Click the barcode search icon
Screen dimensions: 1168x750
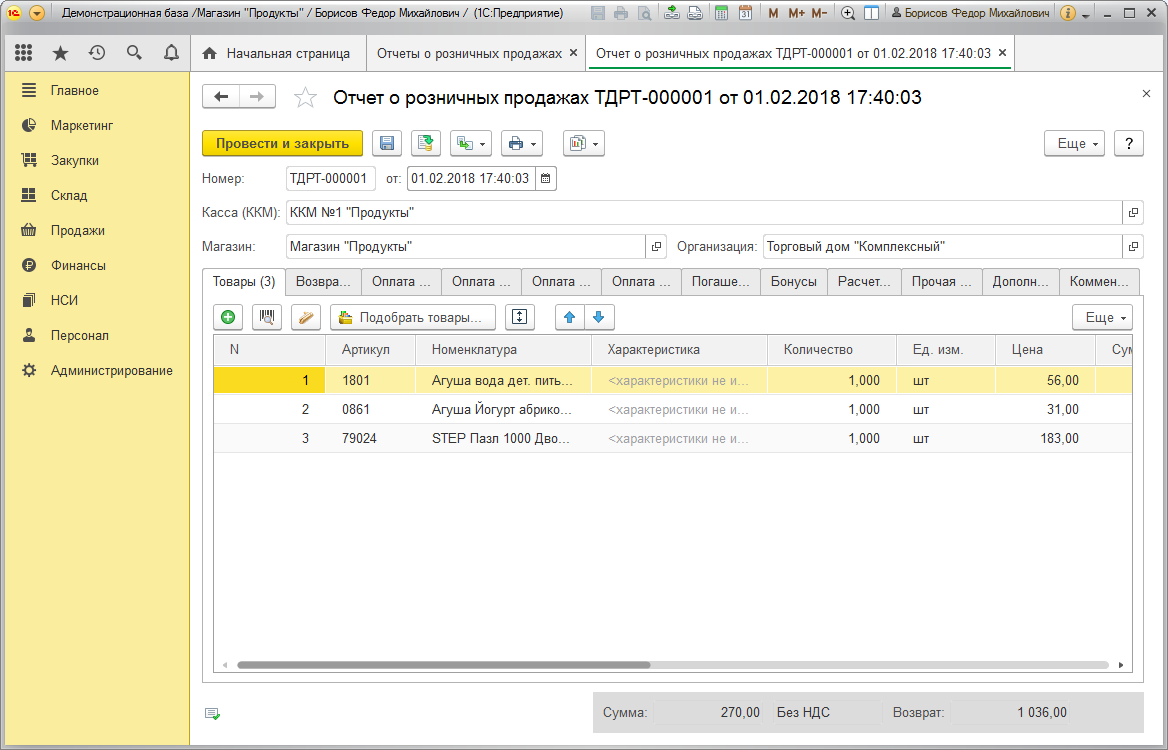(267, 317)
